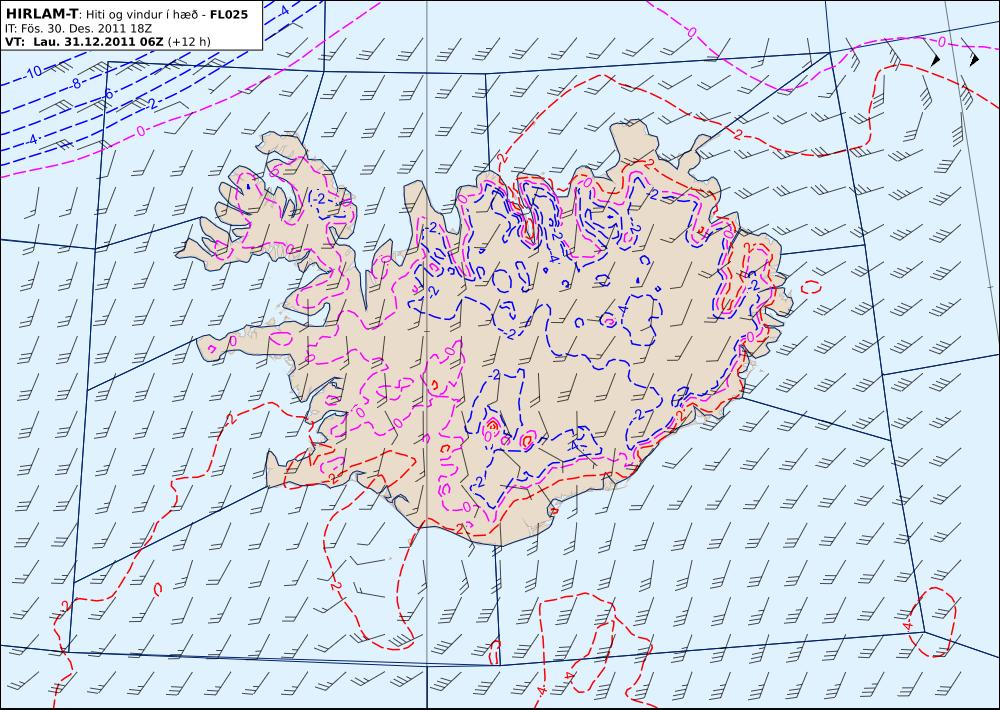
Task: Click the small red closed contour east of Iceland
Action: (x=811, y=287)
